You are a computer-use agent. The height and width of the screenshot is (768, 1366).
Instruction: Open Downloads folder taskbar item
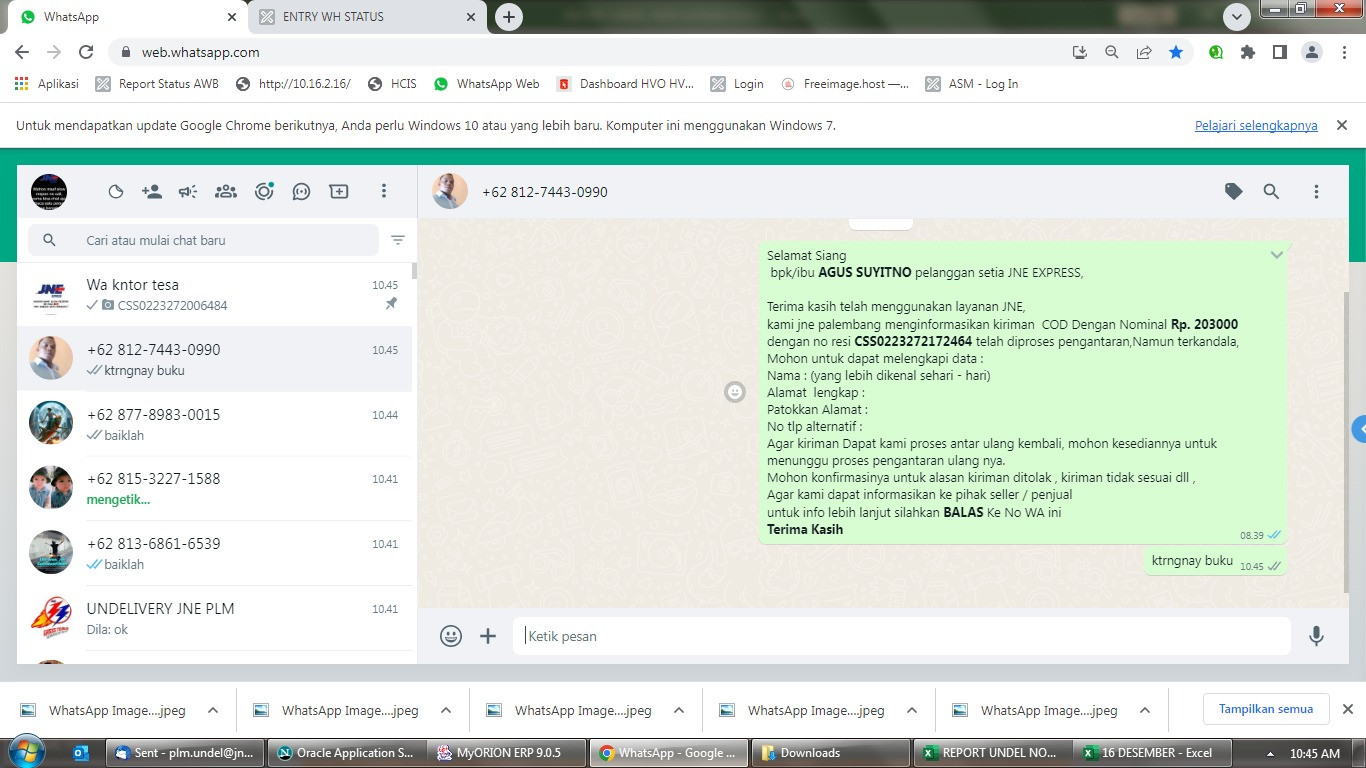point(830,753)
